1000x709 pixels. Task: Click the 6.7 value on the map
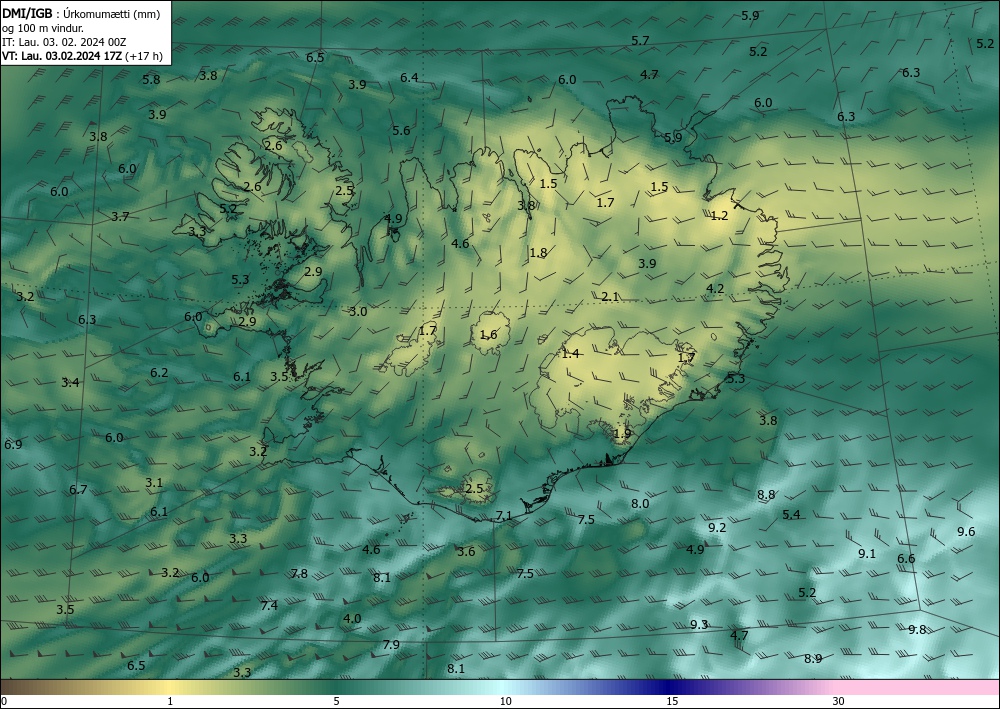(x=78, y=490)
